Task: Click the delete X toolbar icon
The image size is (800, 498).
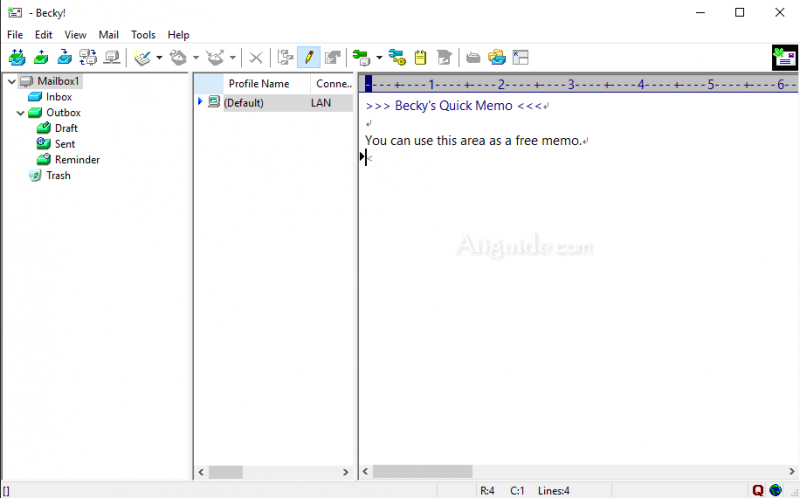Action: 256,58
